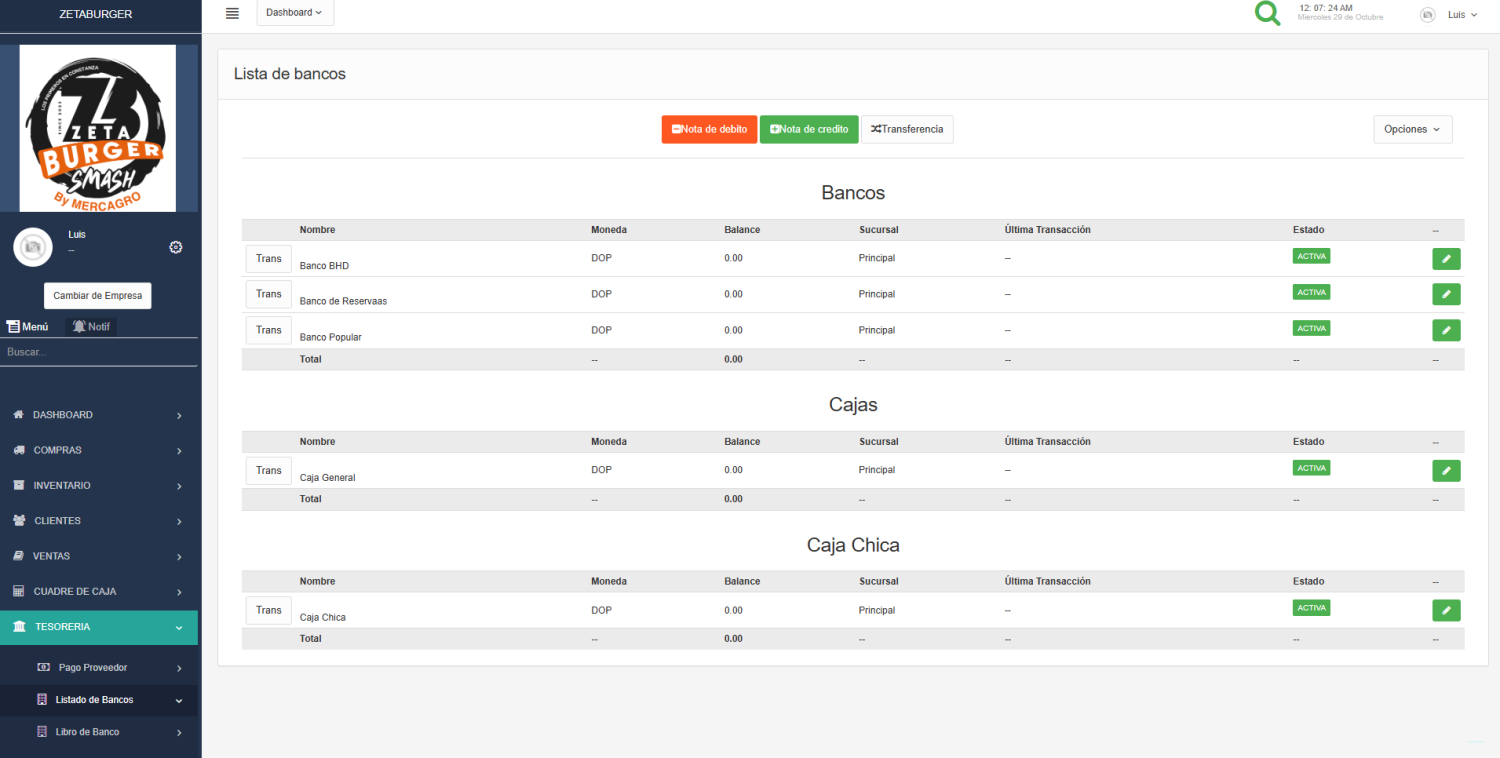The height and width of the screenshot is (758, 1500).
Task: Click the Buscar search field in sidebar
Action: click(98, 352)
